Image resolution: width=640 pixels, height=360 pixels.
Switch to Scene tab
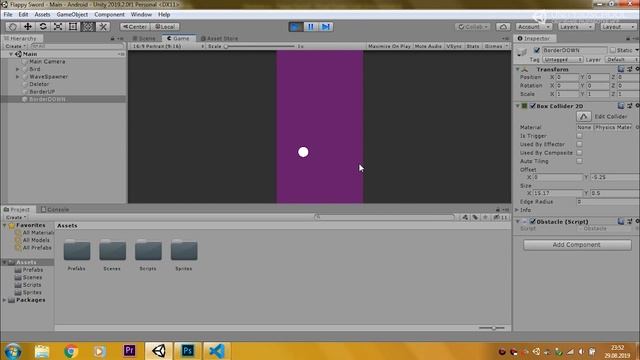[144, 38]
